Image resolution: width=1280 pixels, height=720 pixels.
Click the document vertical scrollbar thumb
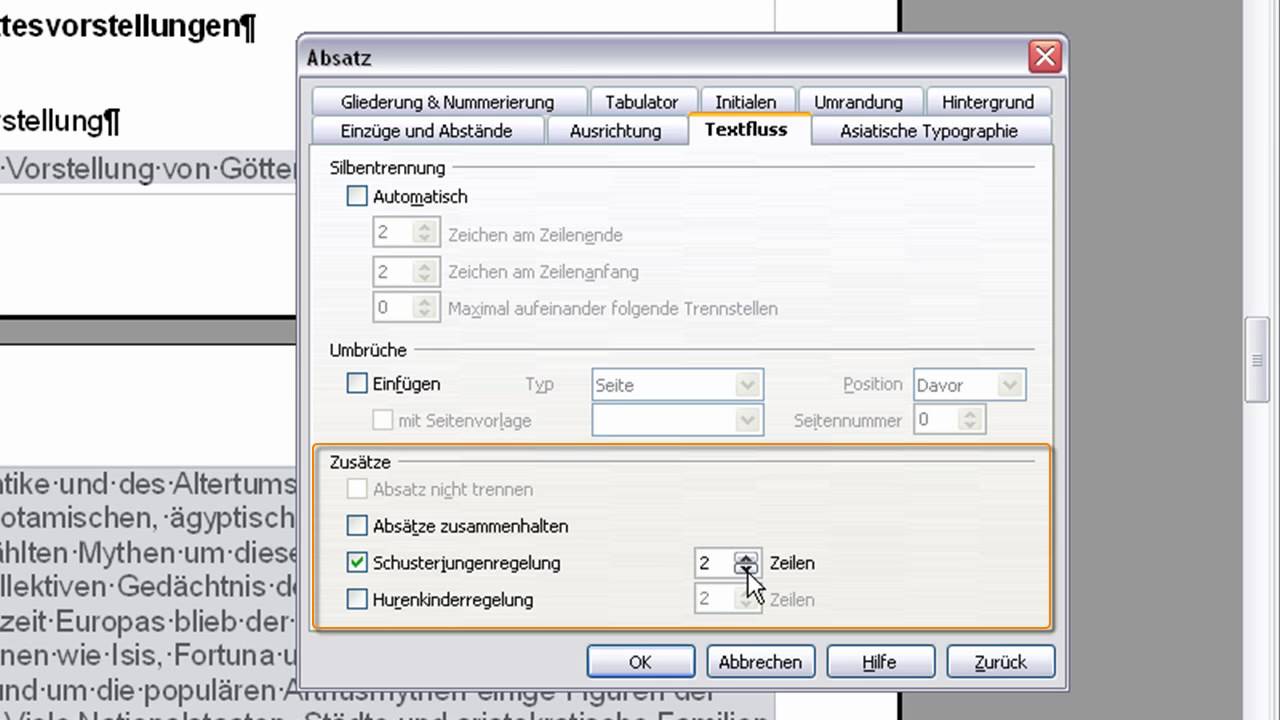pyautogui.click(x=1257, y=360)
